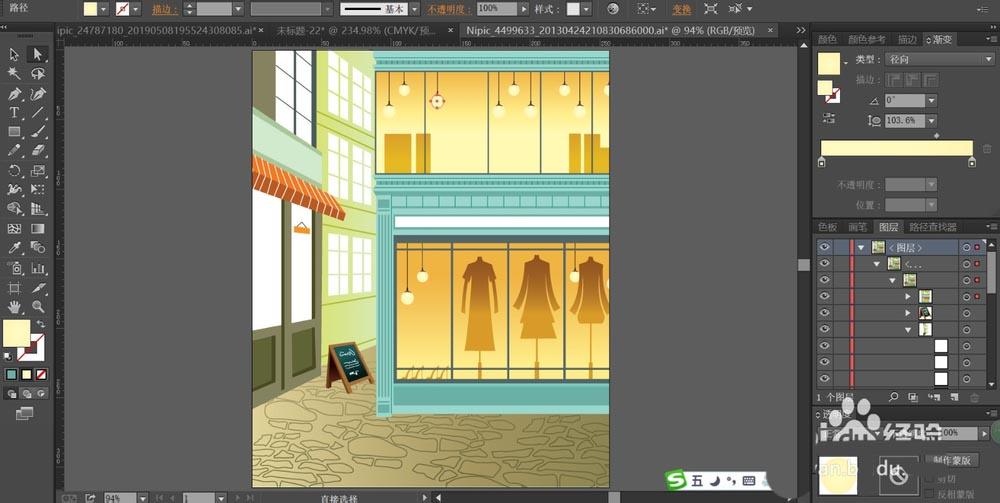Click the Recolor Artwork wheel icon
Image resolution: width=1000 pixels, height=503 pixels.
(x=613, y=9)
